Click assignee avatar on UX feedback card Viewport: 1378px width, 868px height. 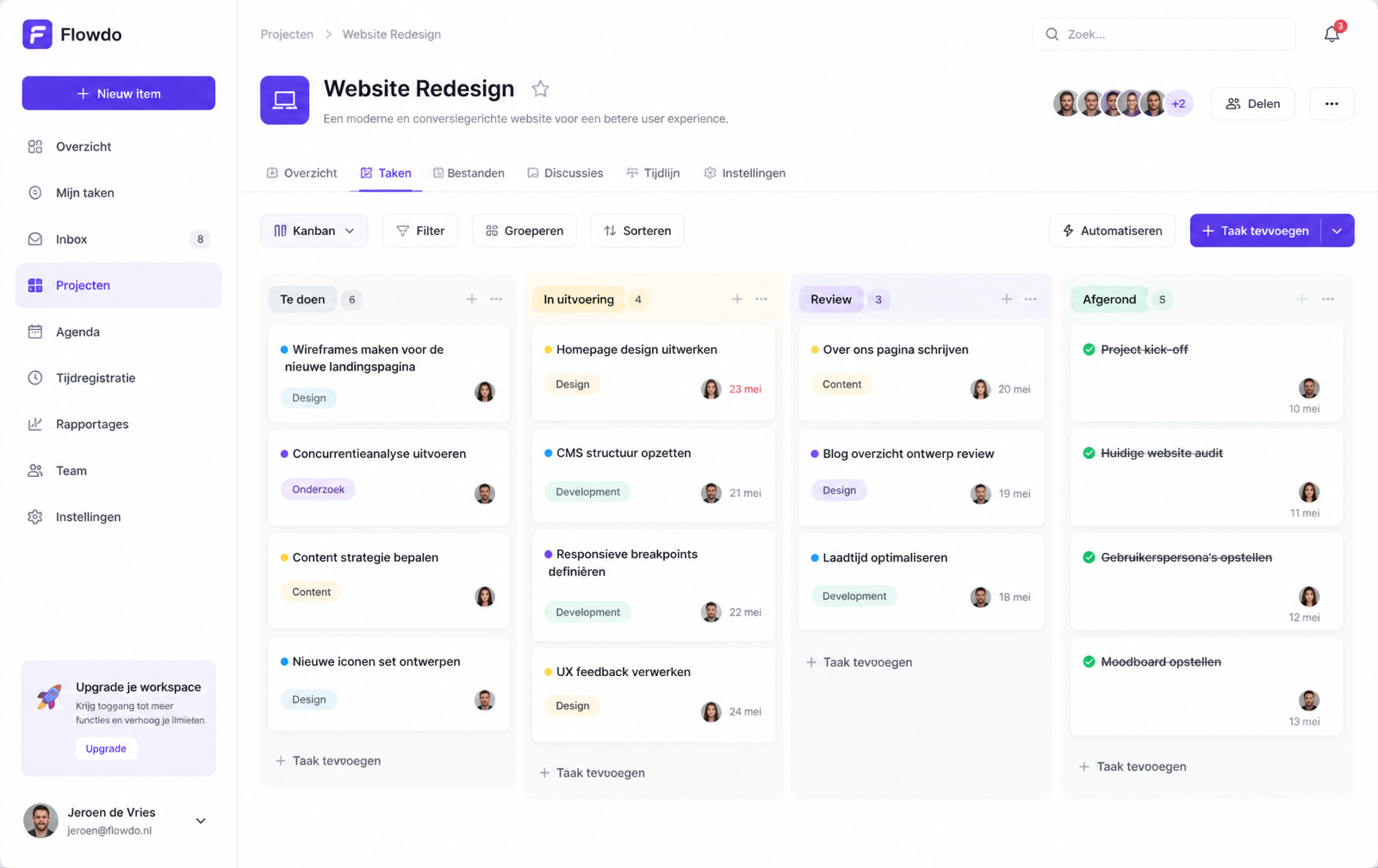coord(711,711)
